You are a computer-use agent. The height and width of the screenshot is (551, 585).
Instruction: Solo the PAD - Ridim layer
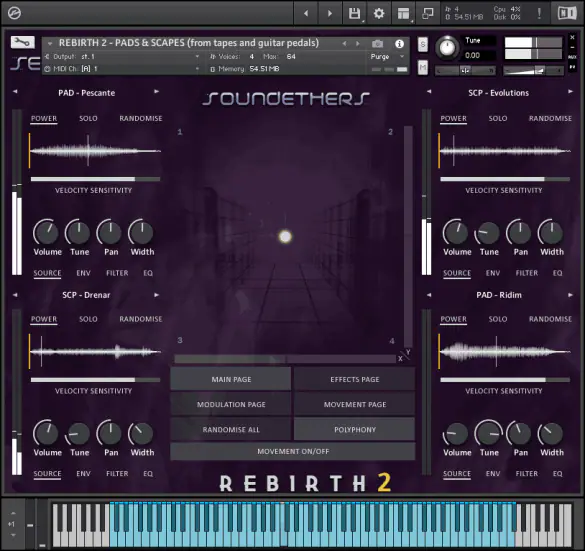click(x=498, y=319)
